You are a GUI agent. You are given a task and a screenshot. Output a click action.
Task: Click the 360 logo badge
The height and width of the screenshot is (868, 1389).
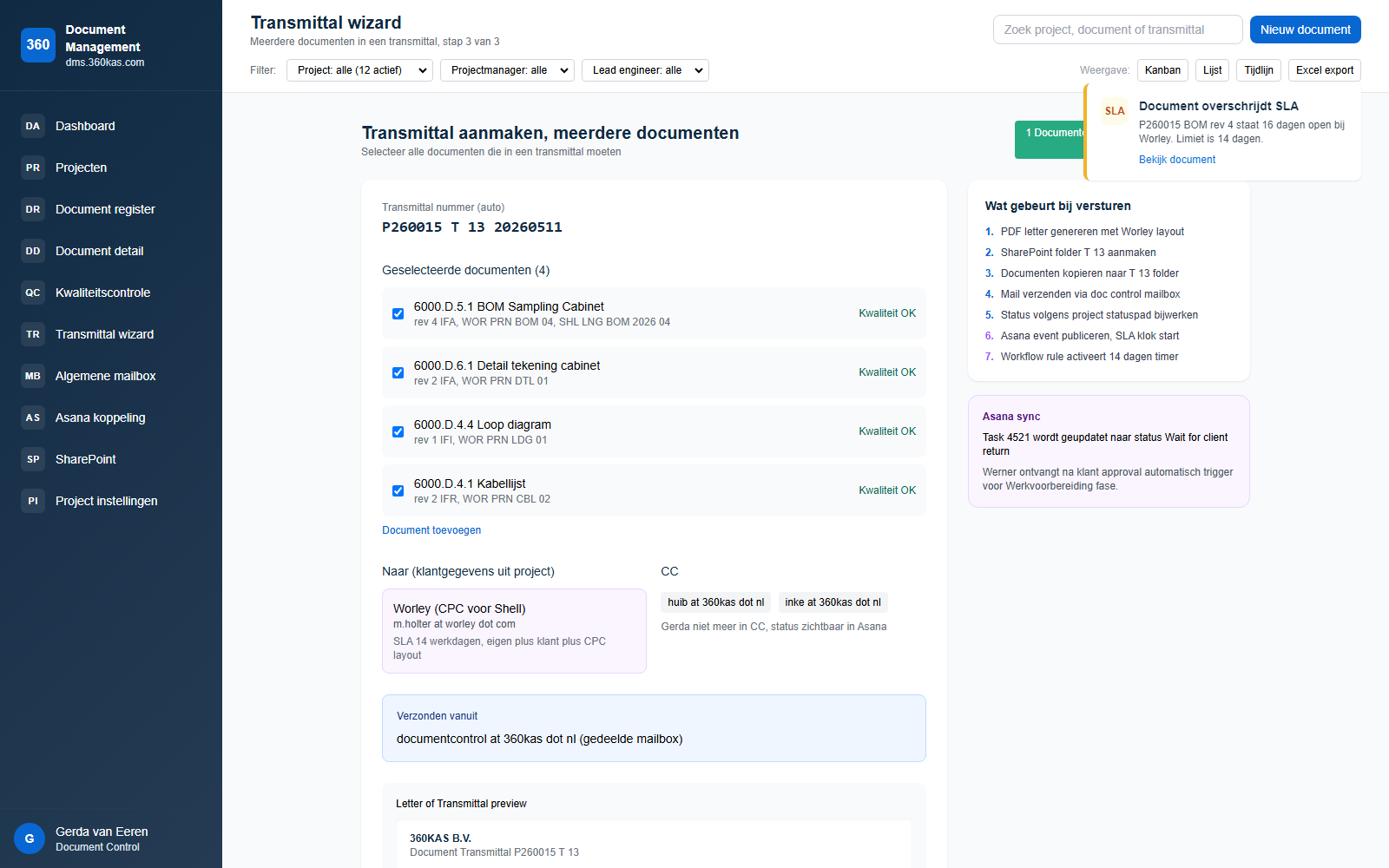38,45
